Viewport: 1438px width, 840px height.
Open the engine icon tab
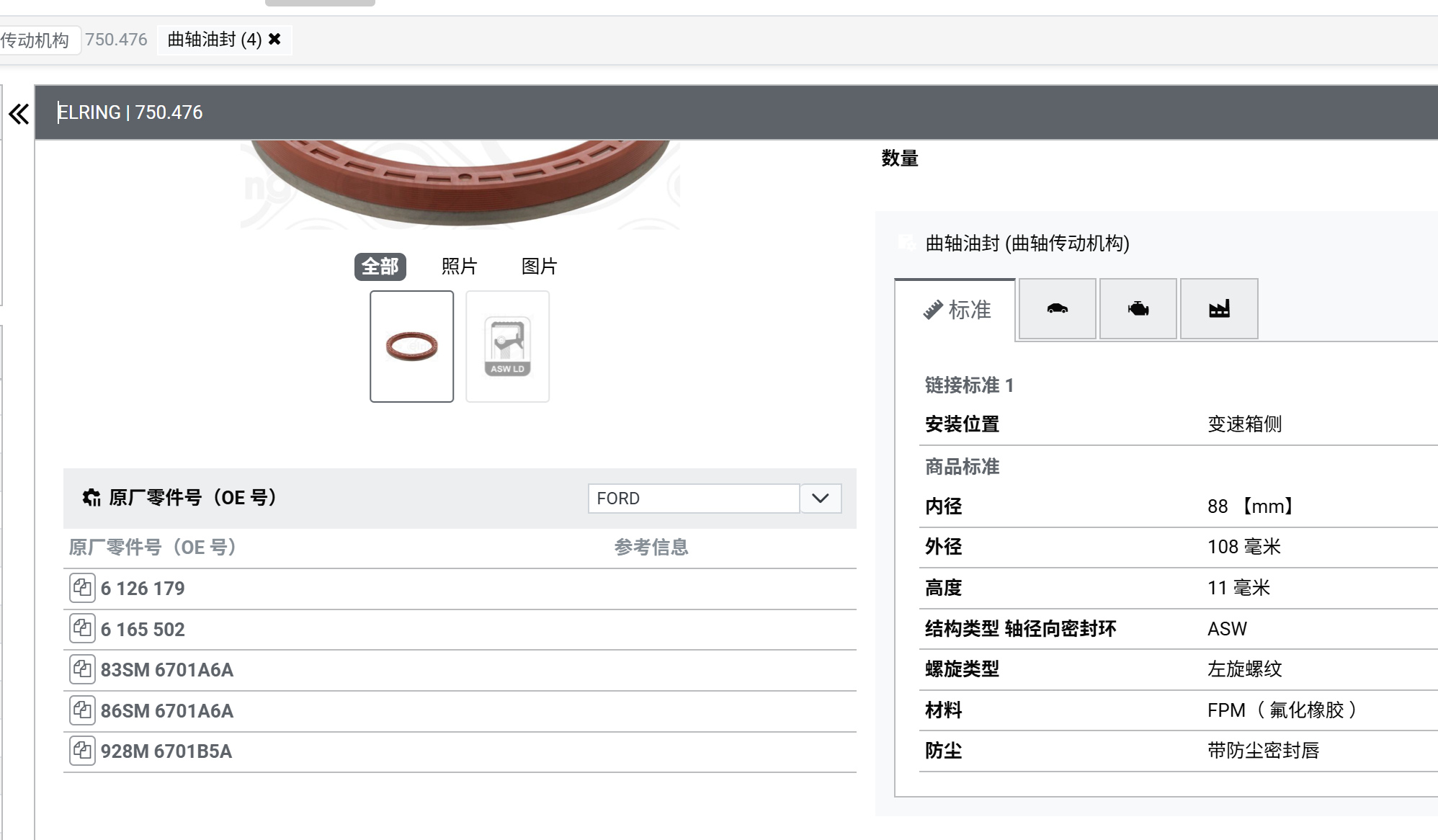[1138, 309]
